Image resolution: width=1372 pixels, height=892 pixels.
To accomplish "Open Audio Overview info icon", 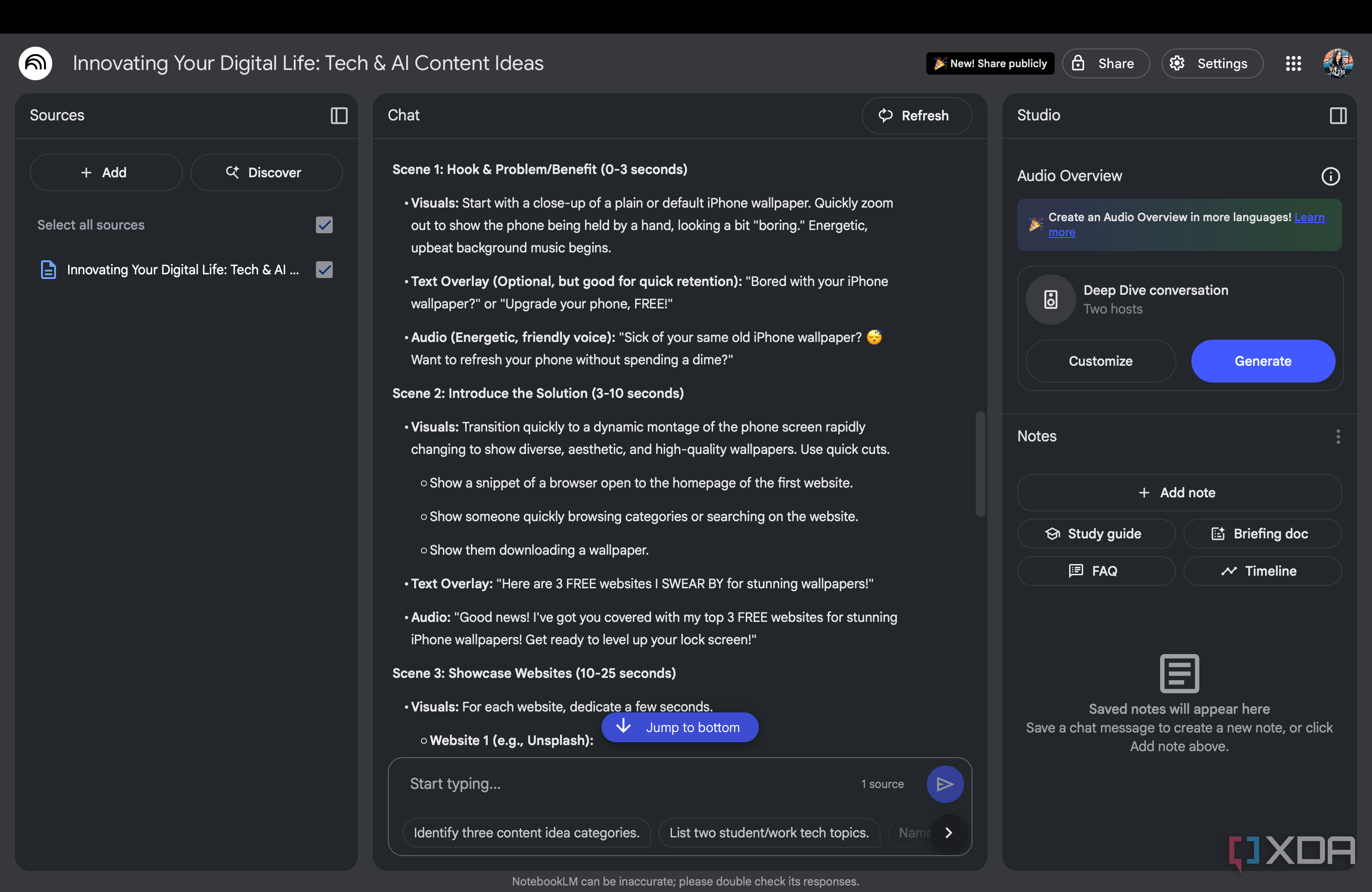I will [x=1330, y=176].
